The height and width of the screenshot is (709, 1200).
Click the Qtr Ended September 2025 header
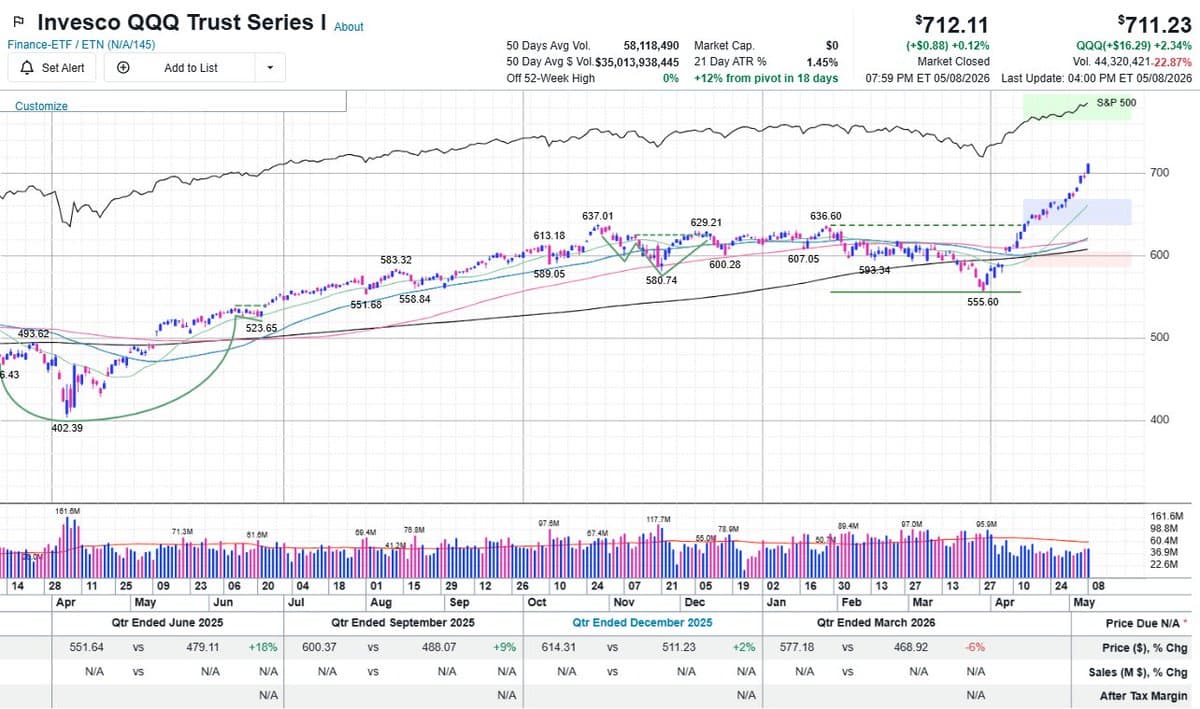point(405,622)
